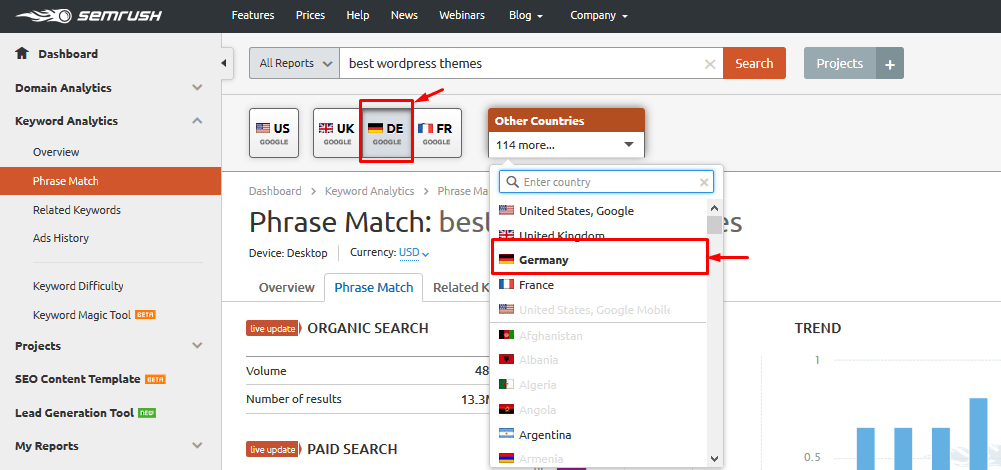Open Prices in the top navigation
Image resolution: width=1001 pixels, height=470 pixels.
(x=310, y=15)
